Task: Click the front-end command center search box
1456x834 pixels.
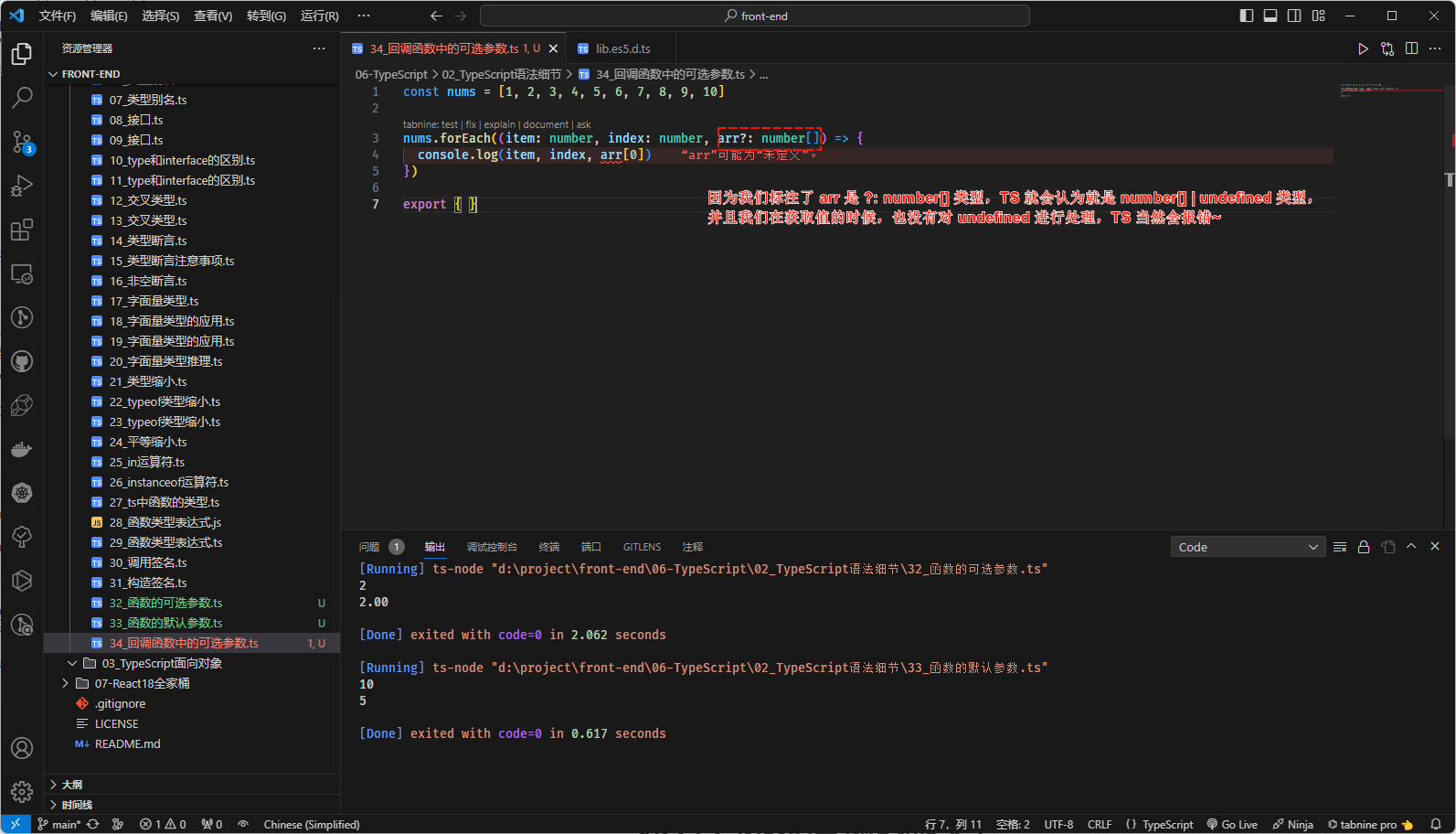Action: 755,16
